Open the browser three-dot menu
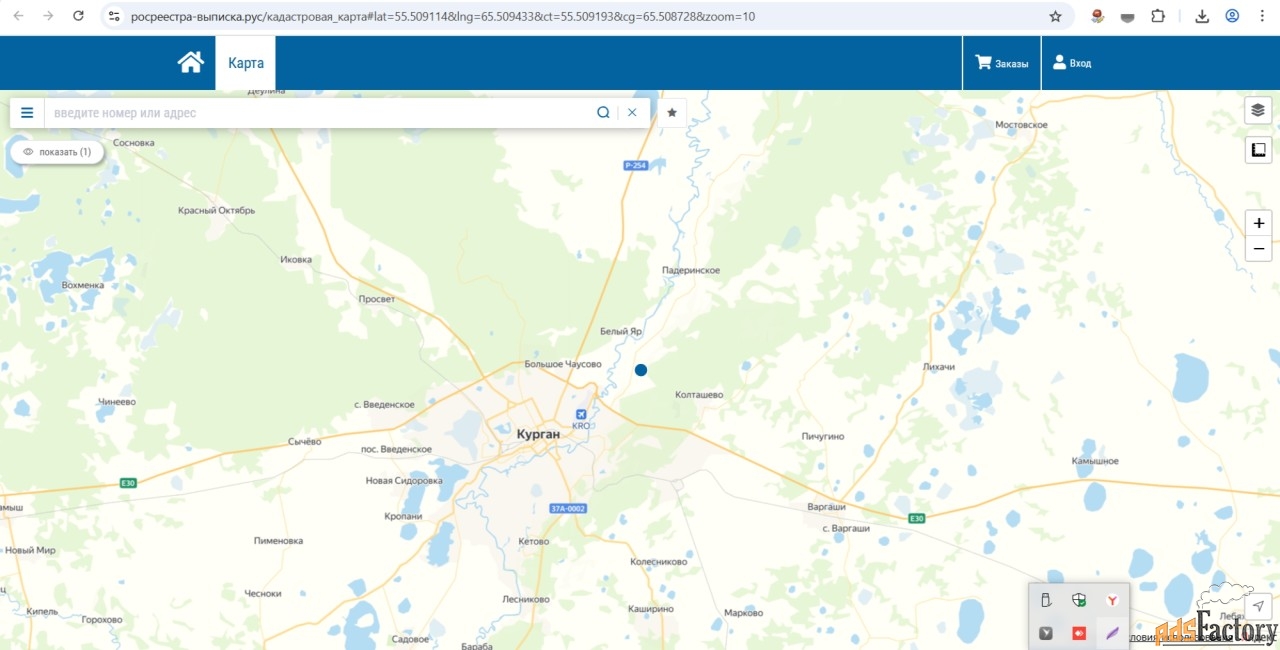Screen dimensions: 1280x650 point(1262,16)
